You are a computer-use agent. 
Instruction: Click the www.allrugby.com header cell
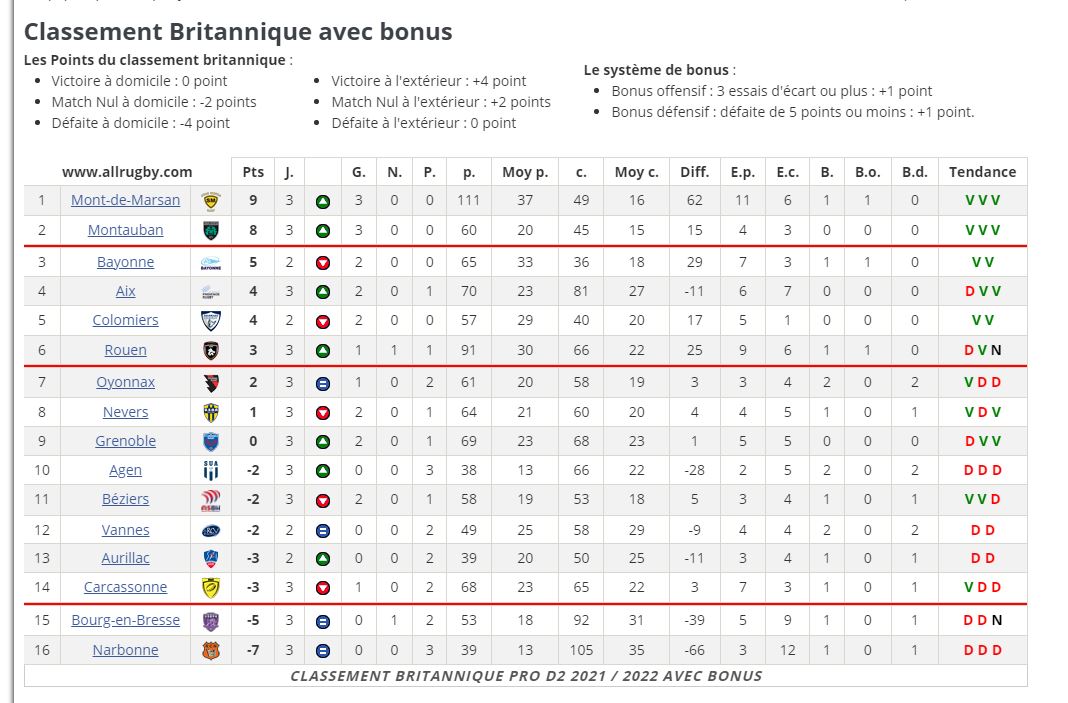pyautogui.click(x=126, y=172)
